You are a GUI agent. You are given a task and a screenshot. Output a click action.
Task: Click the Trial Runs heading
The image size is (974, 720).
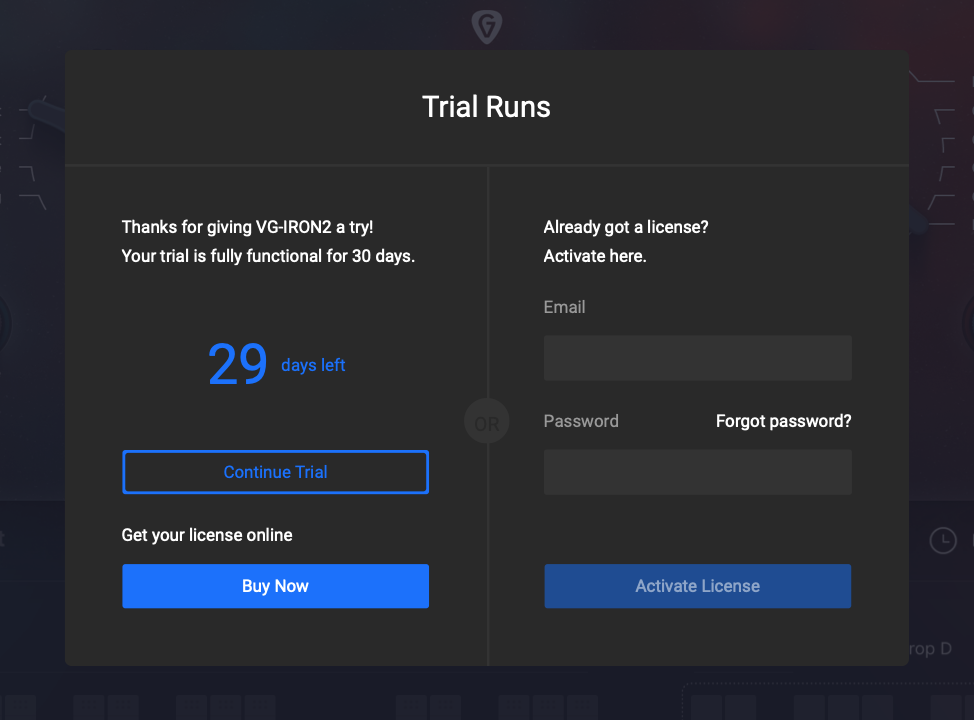point(486,107)
